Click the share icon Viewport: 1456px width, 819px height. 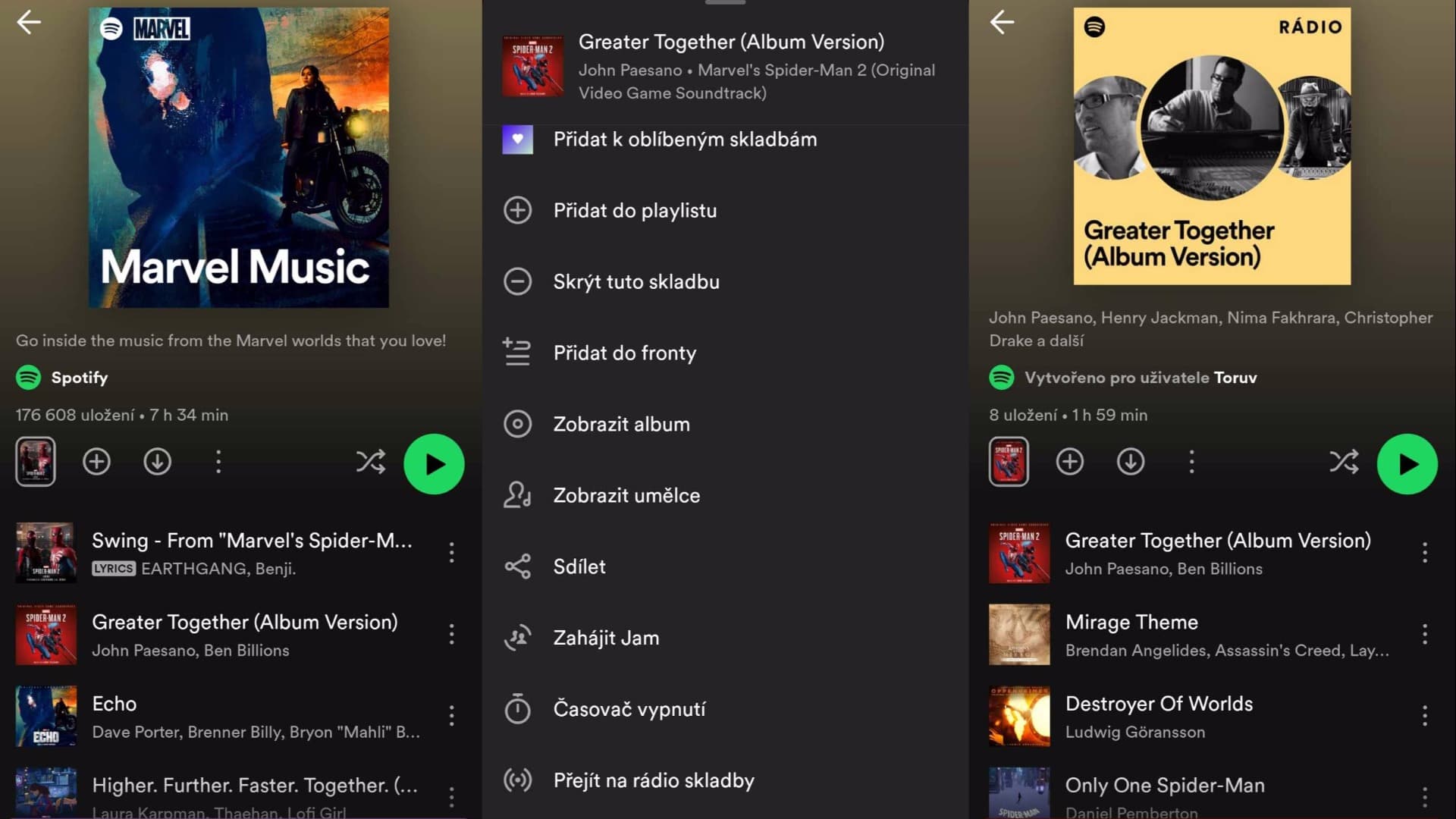coord(517,566)
